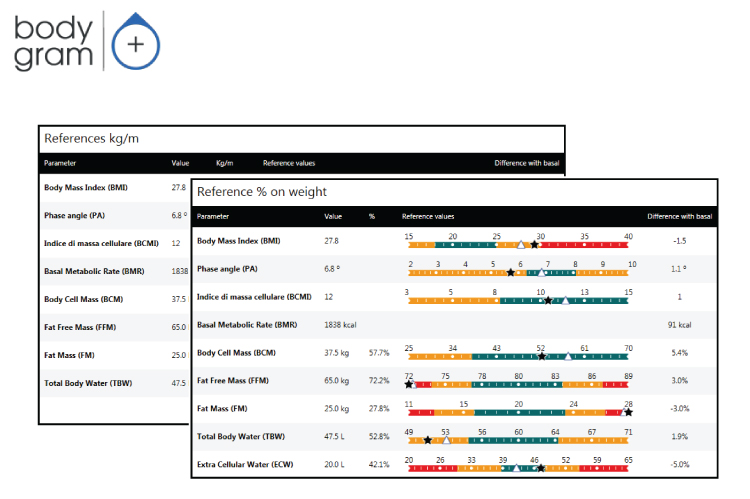750x499 pixels.
Task: Click the star marker on Body Mass Index scale
Action: (535, 245)
